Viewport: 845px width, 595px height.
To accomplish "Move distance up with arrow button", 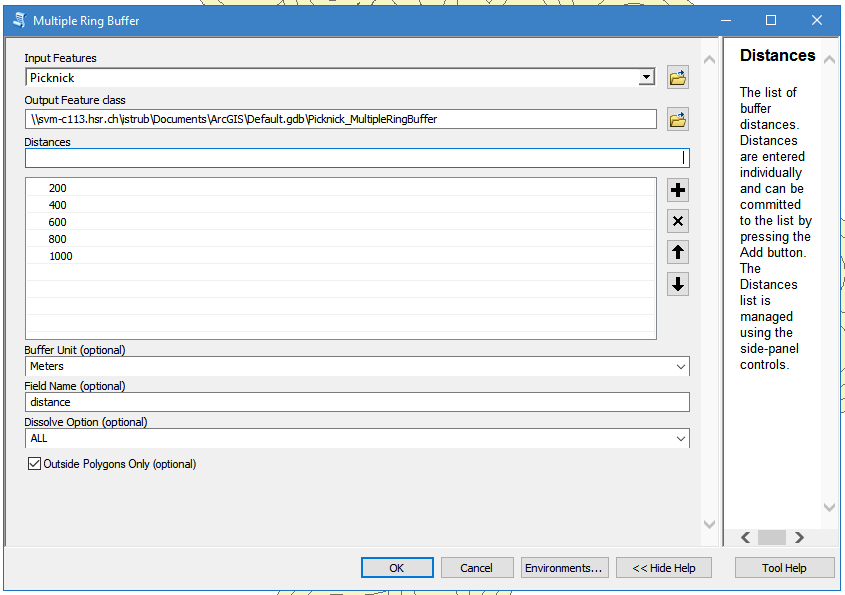I will [x=678, y=253].
